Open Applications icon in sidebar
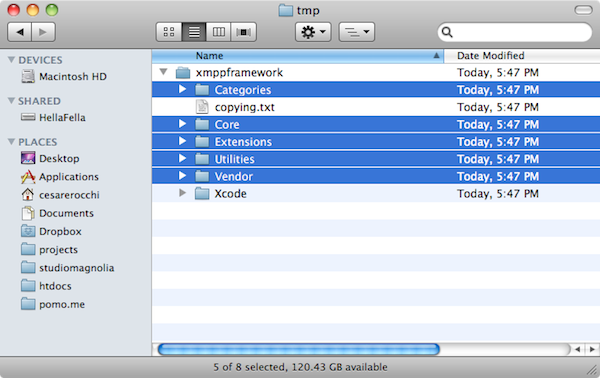Screen dimensions: 600x378 (x=28, y=176)
